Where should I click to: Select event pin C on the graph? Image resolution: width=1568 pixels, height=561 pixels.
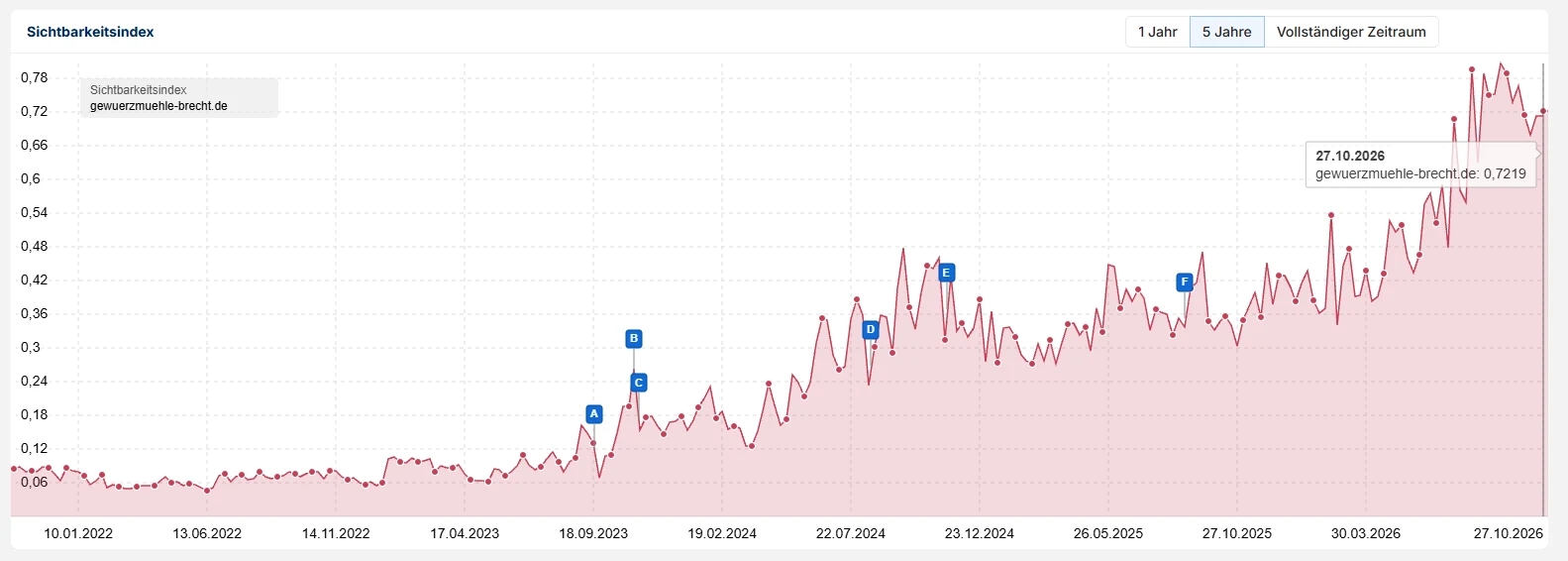tap(639, 383)
